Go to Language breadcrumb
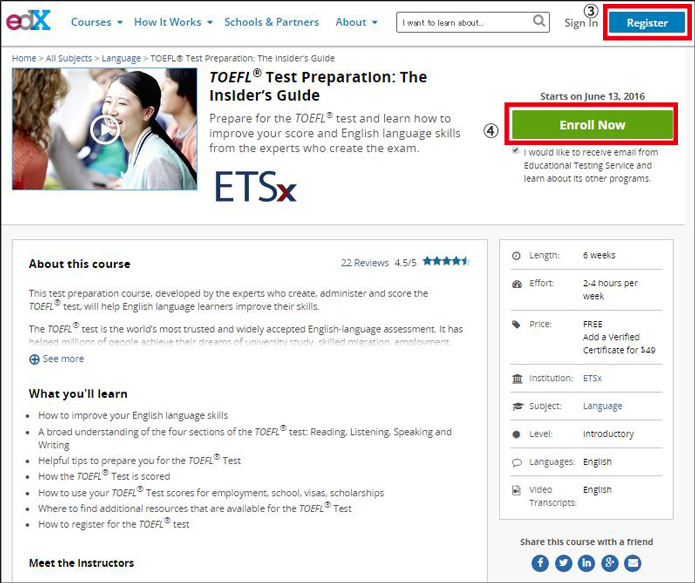The image size is (695, 583). click(x=121, y=58)
